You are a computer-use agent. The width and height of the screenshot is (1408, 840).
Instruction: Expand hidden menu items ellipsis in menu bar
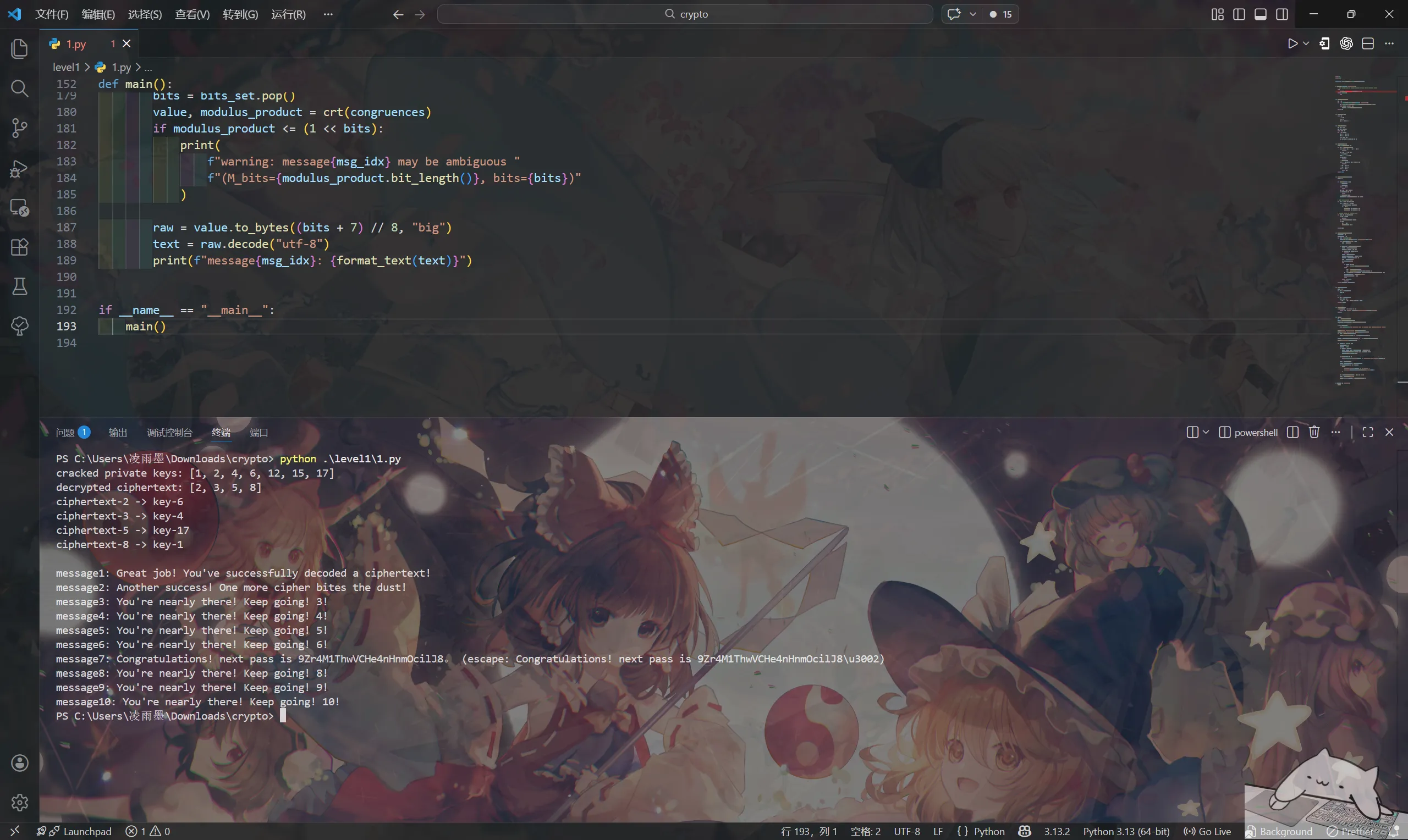328,14
